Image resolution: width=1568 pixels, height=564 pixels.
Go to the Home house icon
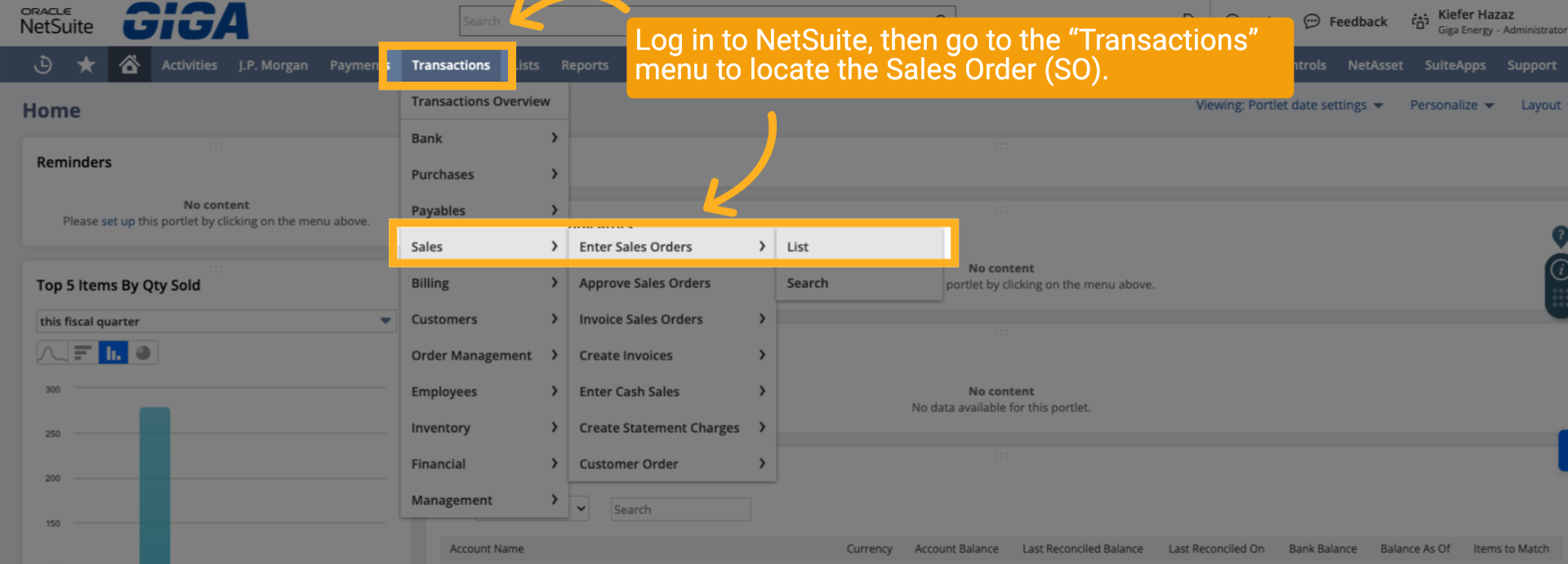pyautogui.click(x=129, y=64)
